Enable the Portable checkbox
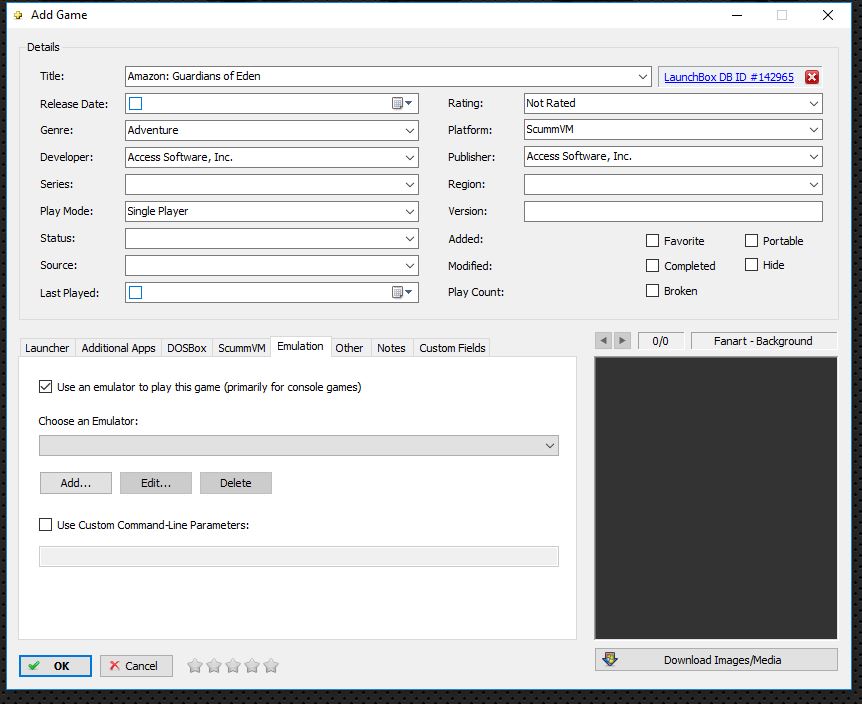This screenshot has height=704, width=862. click(751, 241)
